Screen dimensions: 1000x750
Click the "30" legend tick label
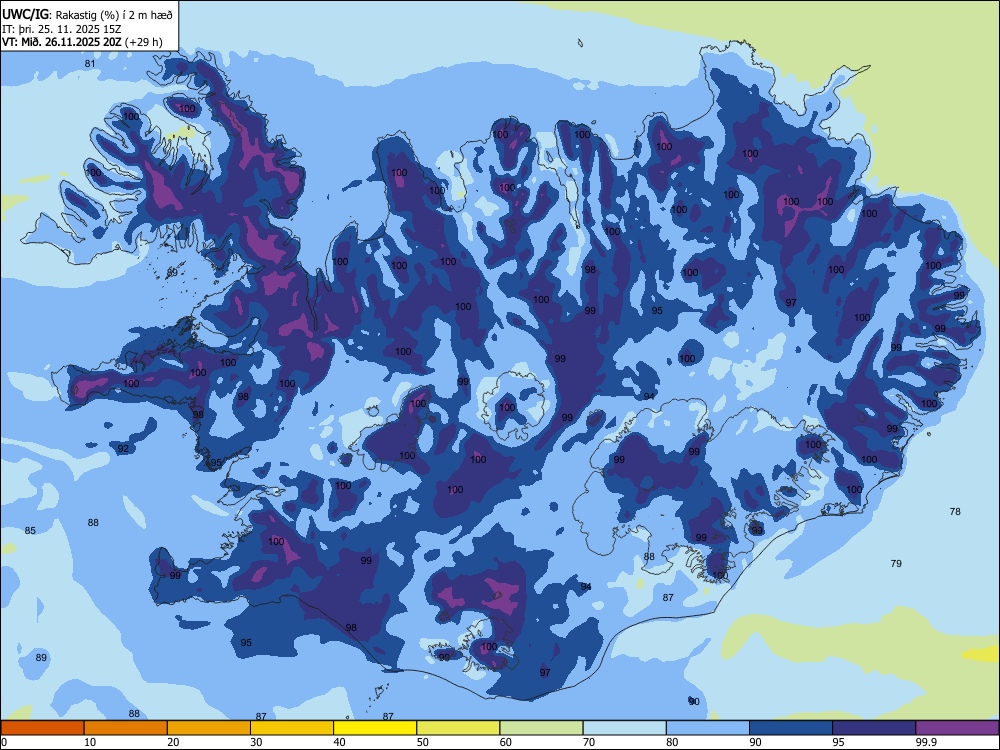tap(256, 742)
